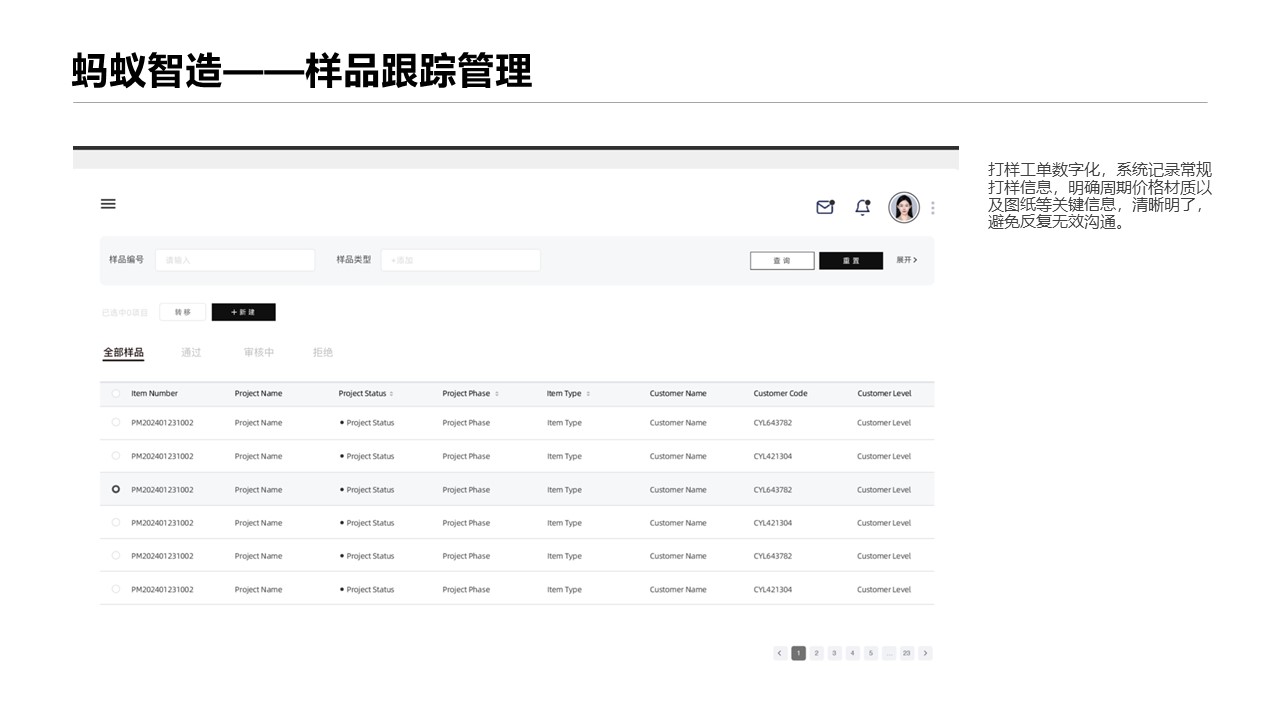
Task: Click CYL643782 in the highlighted row
Action: 773,490
